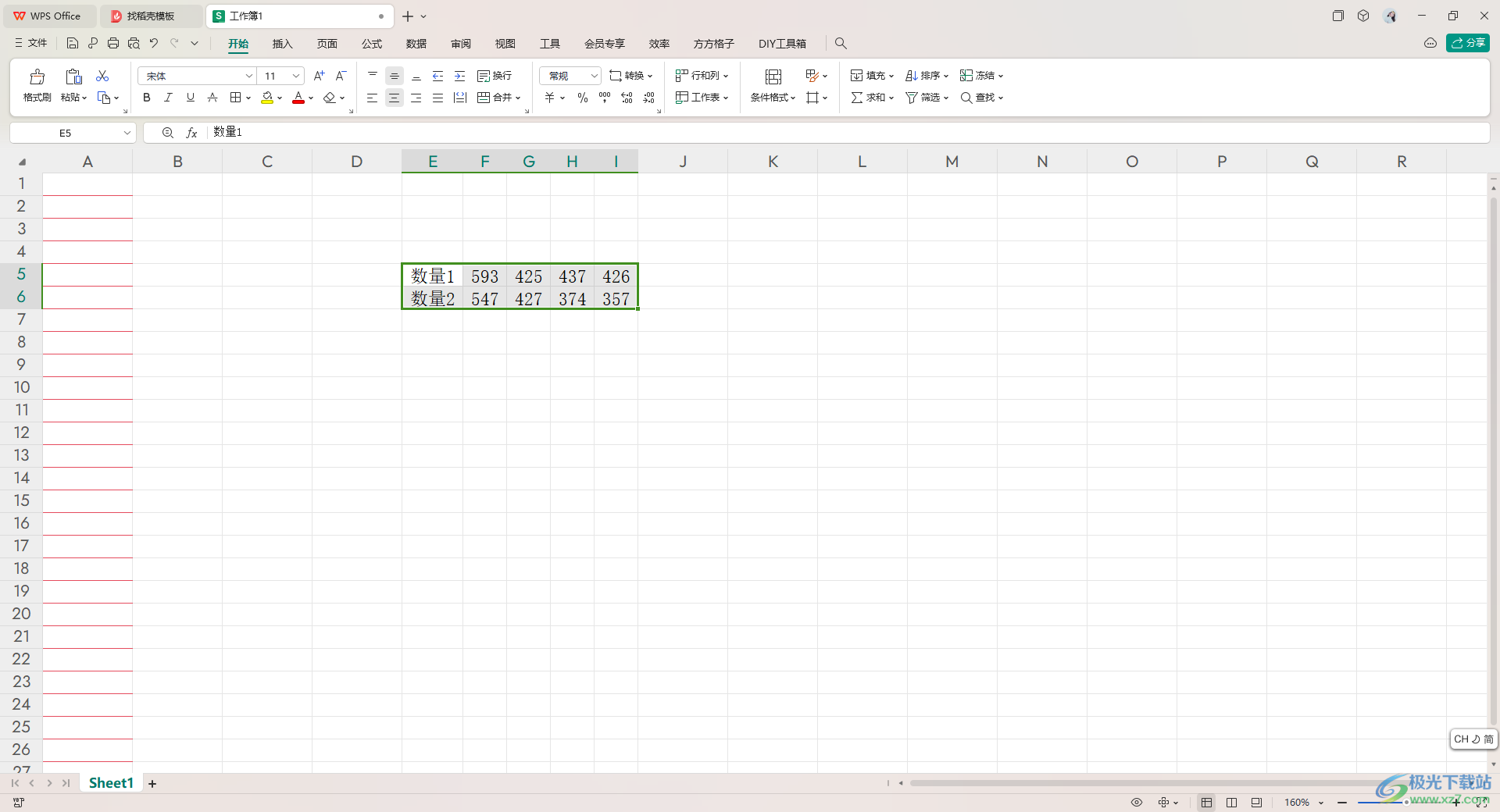Image resolution: width=1500 pixels, height=812 pixels.
Task: Select the Sheet1 sheet tab
Action: point(111,783)
